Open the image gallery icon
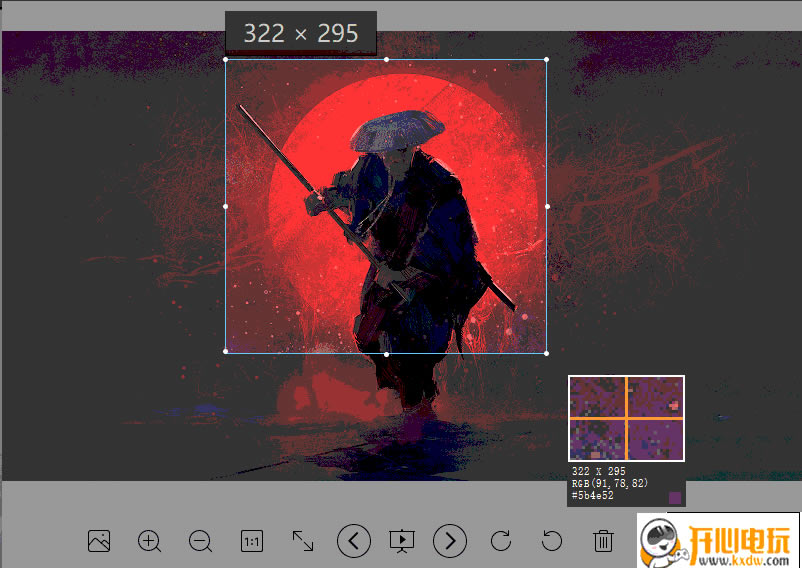802x568 pixels. point(99,541)
